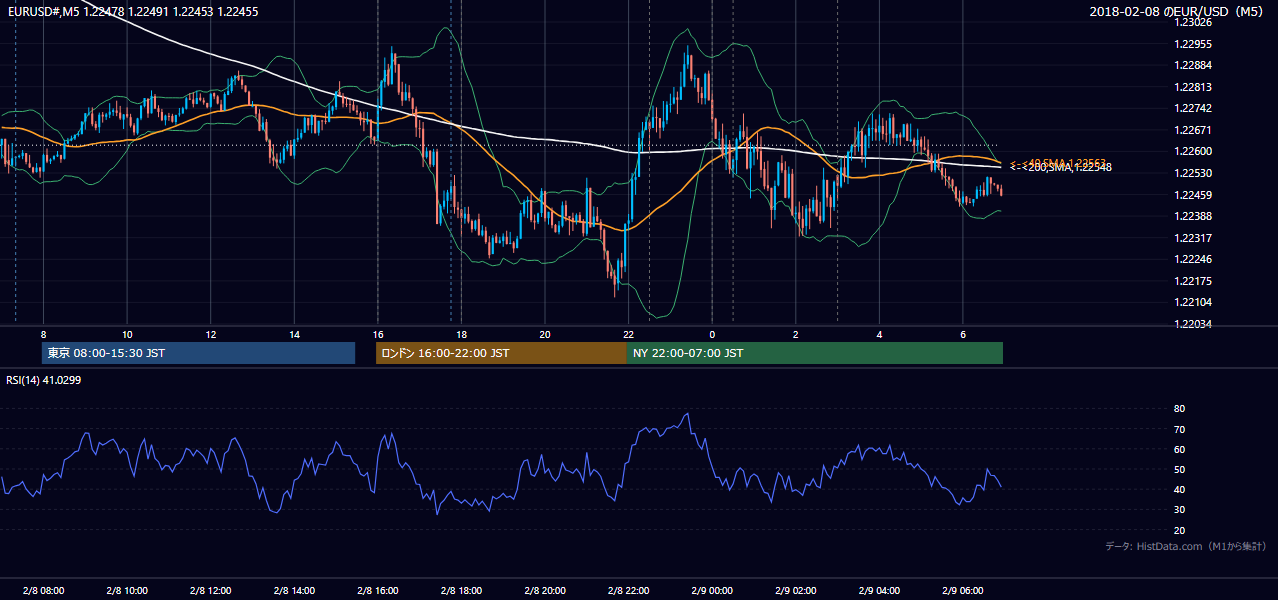This screenshot has height=600, width=1278.
Task: Click price axis label 1.22034
Action: click(x=1193, y=324)
